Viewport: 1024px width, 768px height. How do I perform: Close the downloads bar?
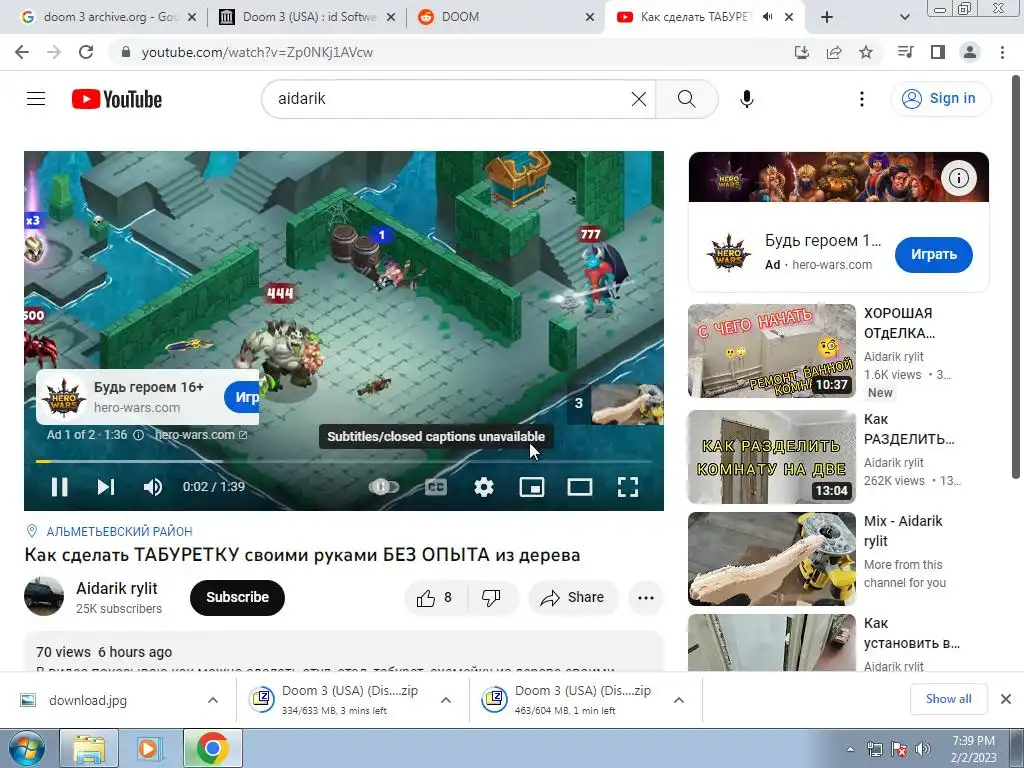click(1006, 699)
